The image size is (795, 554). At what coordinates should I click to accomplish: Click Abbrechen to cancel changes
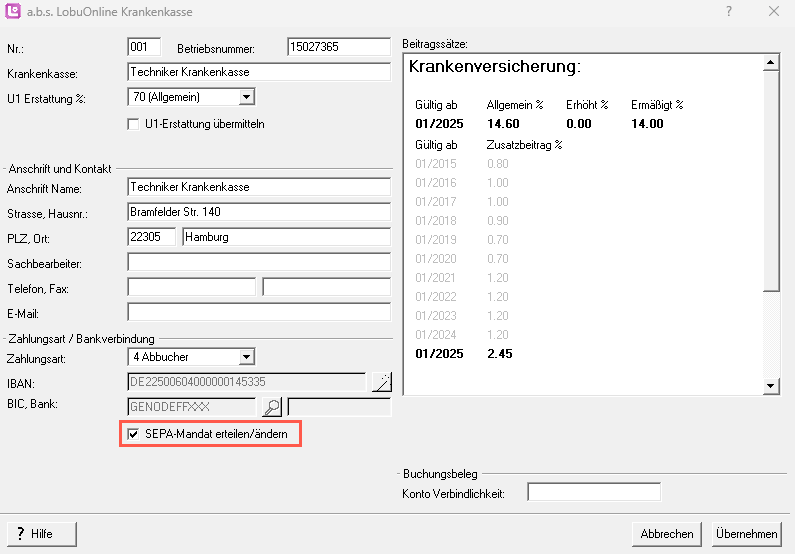coord(667,534)
